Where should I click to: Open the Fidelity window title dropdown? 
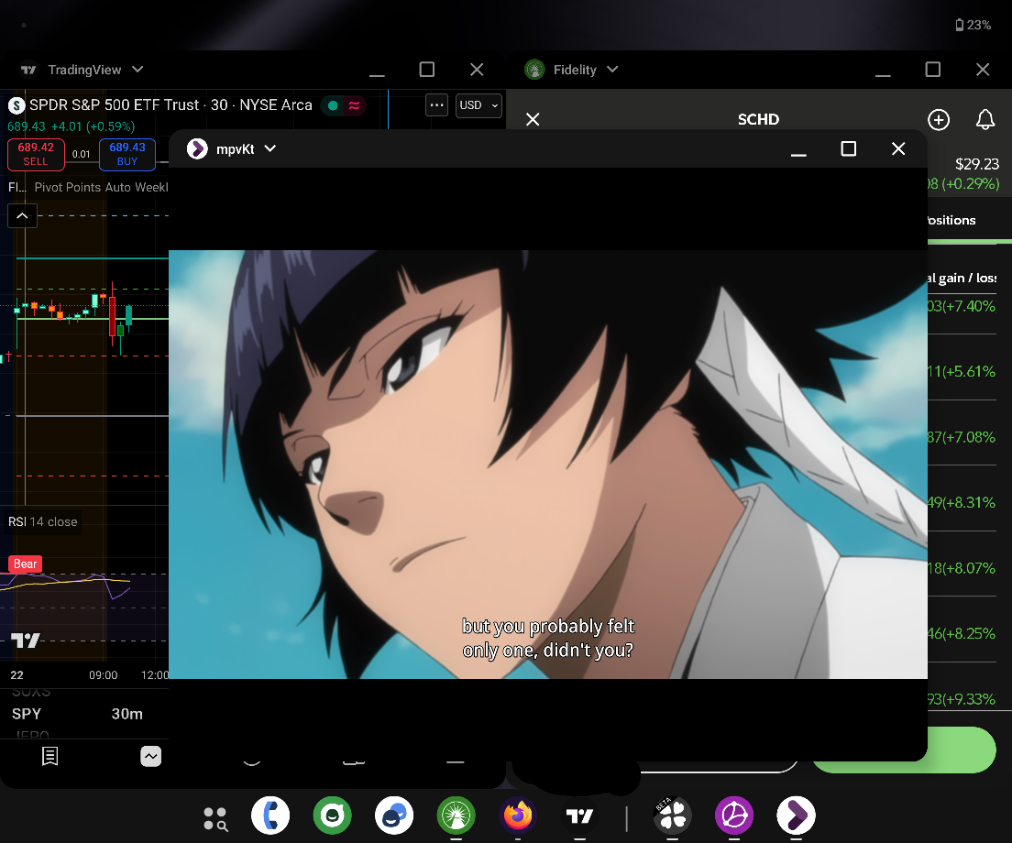coord(612,69)
